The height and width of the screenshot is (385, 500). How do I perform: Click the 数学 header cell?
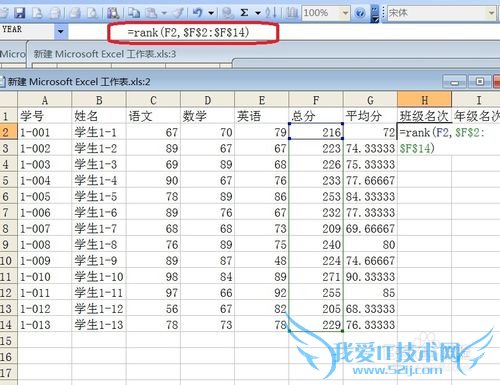(207, 116)
